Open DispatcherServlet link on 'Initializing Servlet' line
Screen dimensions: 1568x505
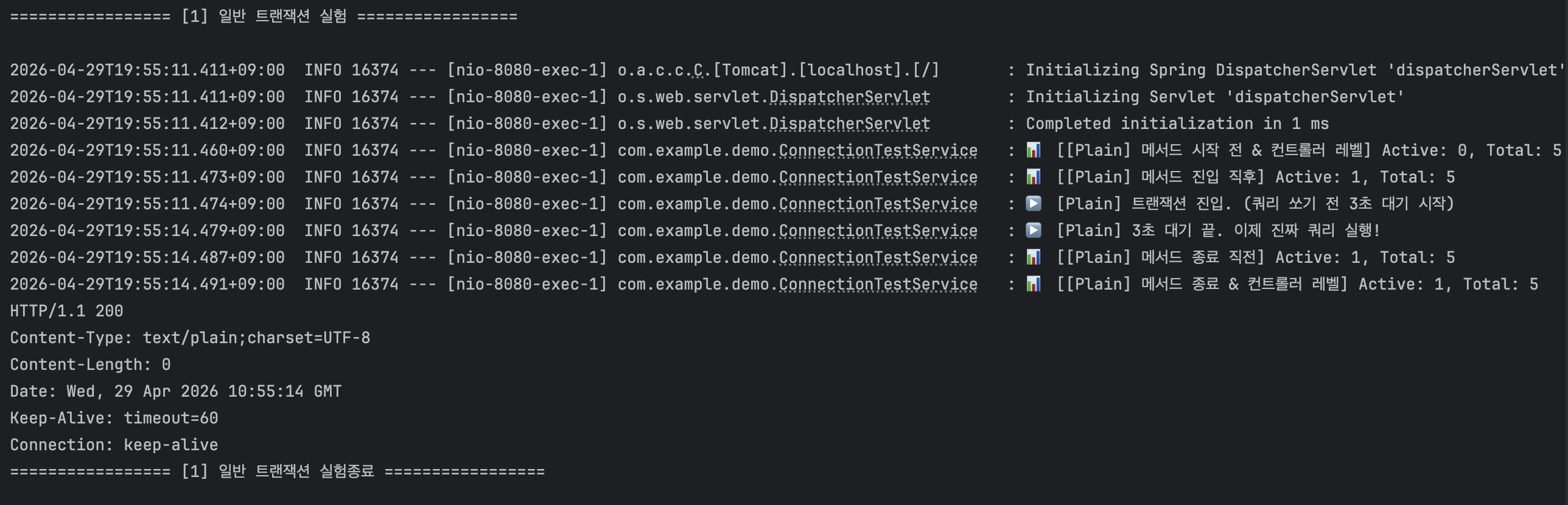(849, 97)
